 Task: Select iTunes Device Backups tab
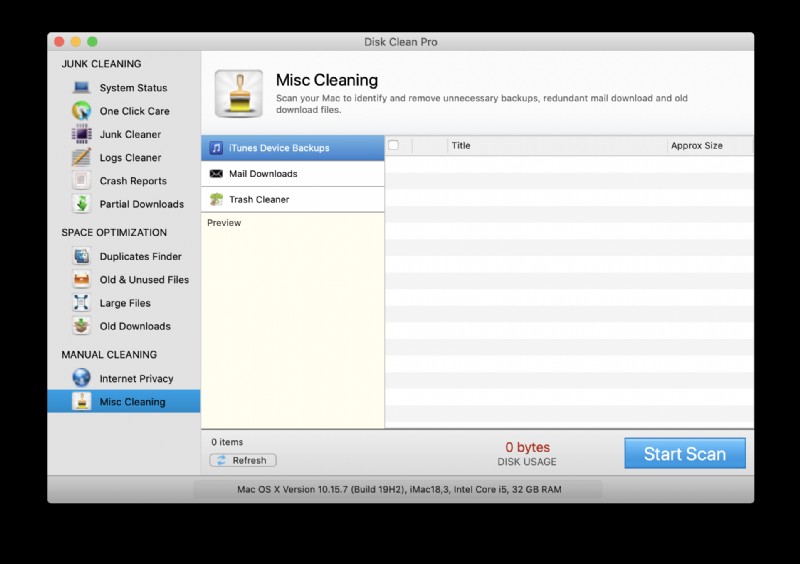pyautogui.click(x=293, y=148)
